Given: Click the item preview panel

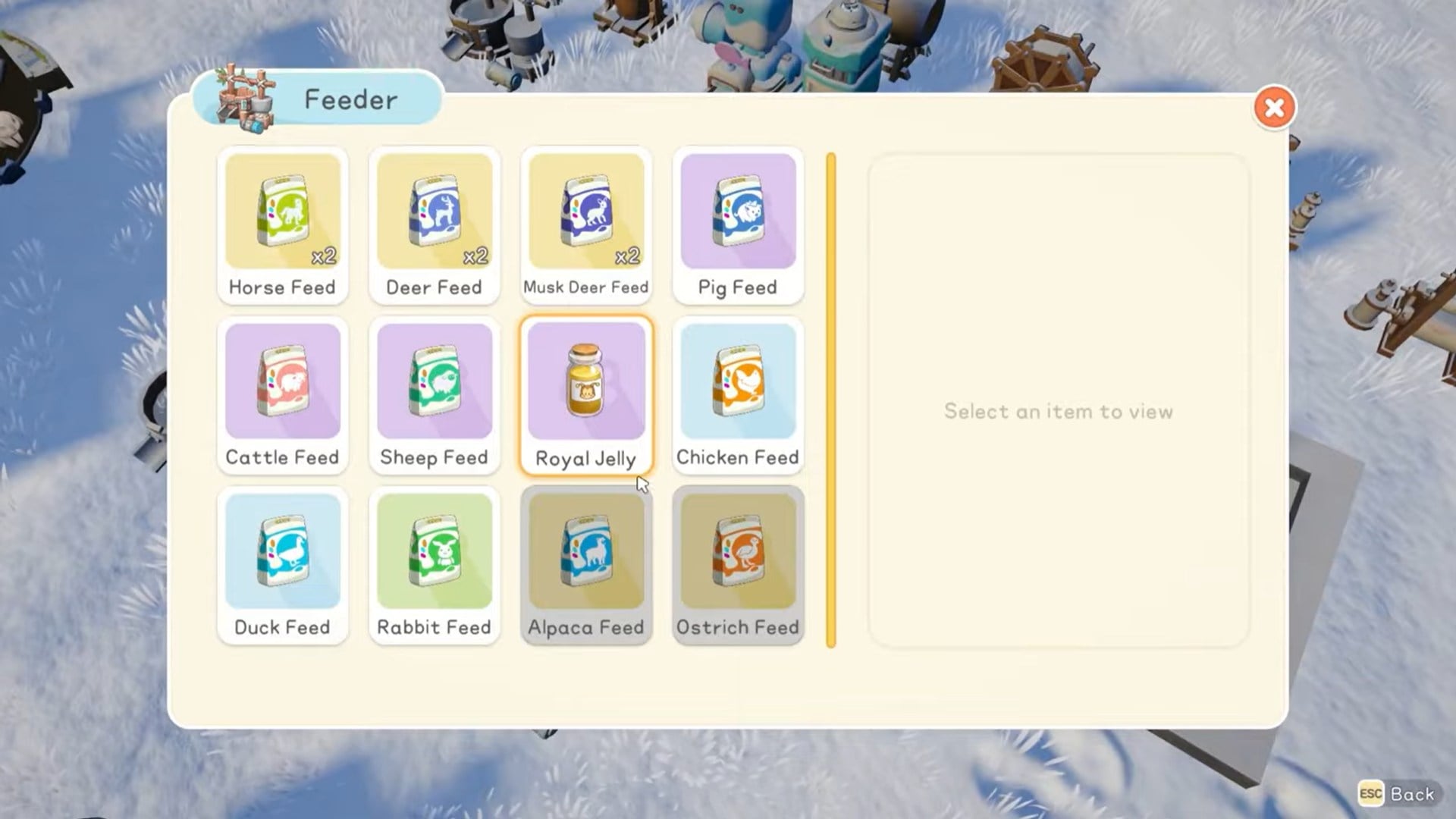Looking at the screenshot, I should click(1058, 400).
